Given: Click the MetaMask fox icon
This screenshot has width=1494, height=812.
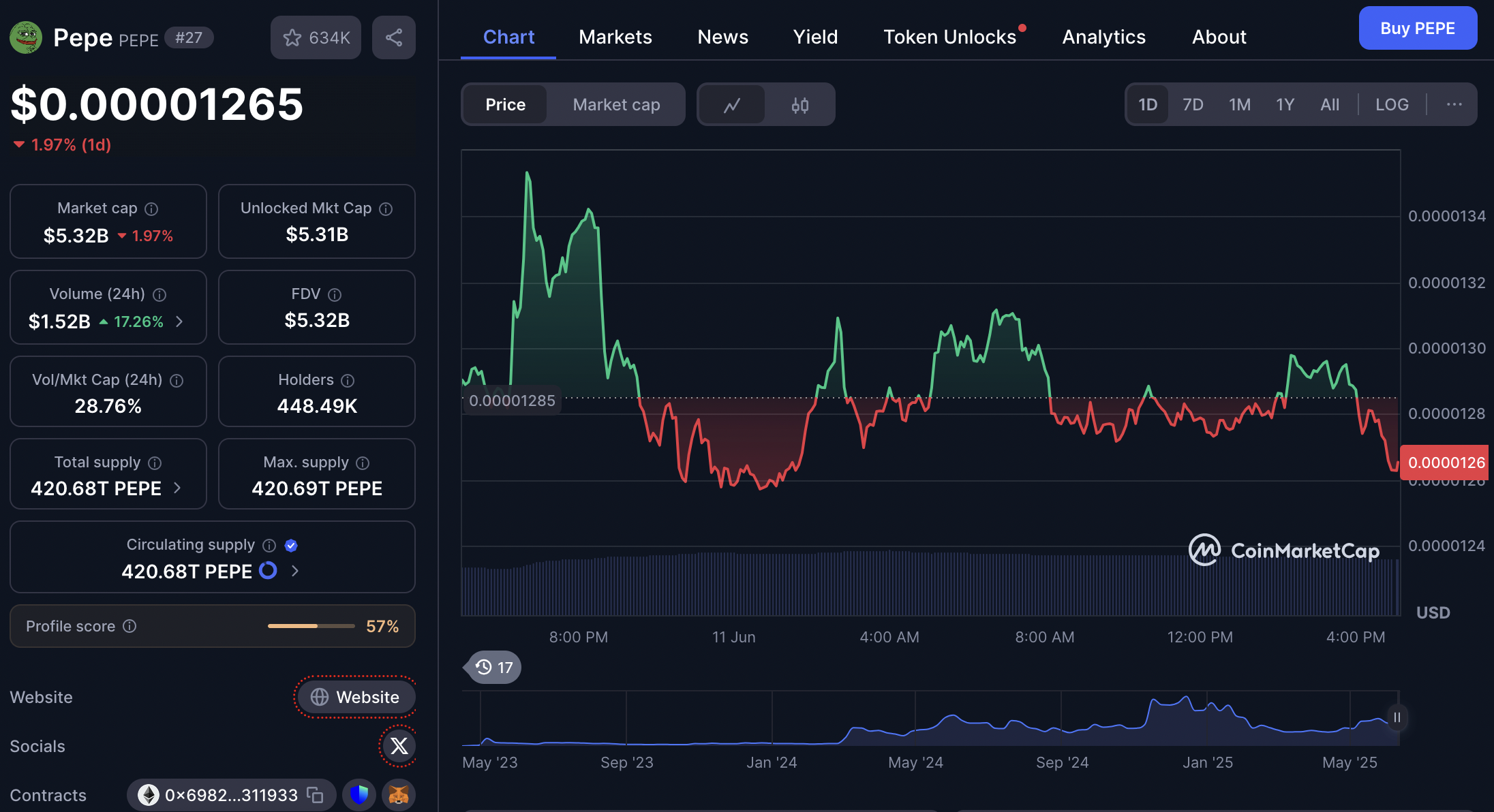Looking at the screenshot, I should 399,794.
